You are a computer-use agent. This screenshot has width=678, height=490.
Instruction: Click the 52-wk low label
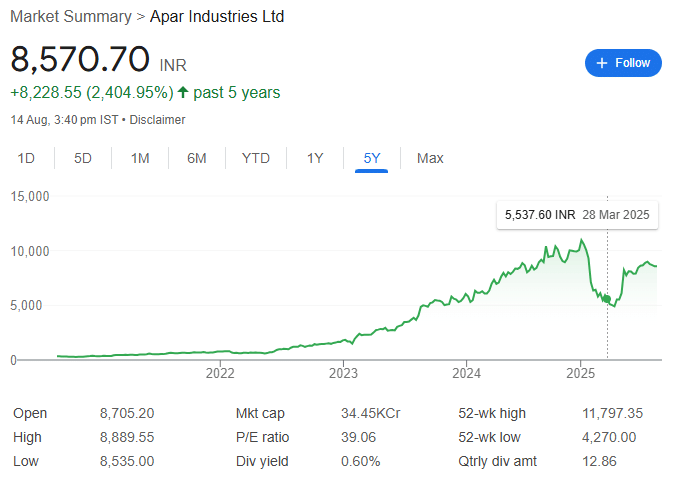[489, 437]
